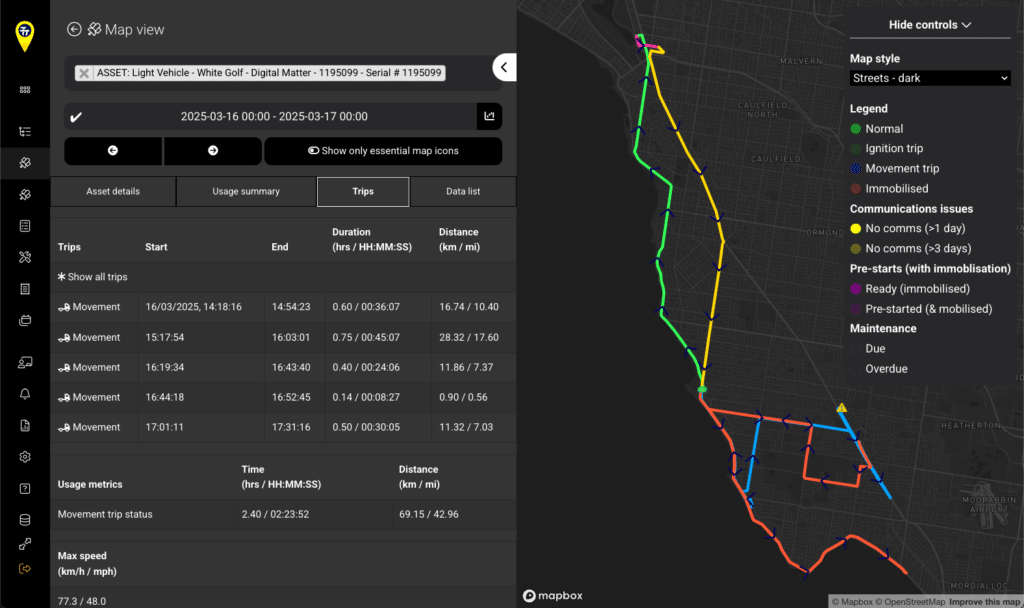This screenshot has width=1024, height=608.
Task: Collapse the Hide controls panel
Action: coord(930,25)
